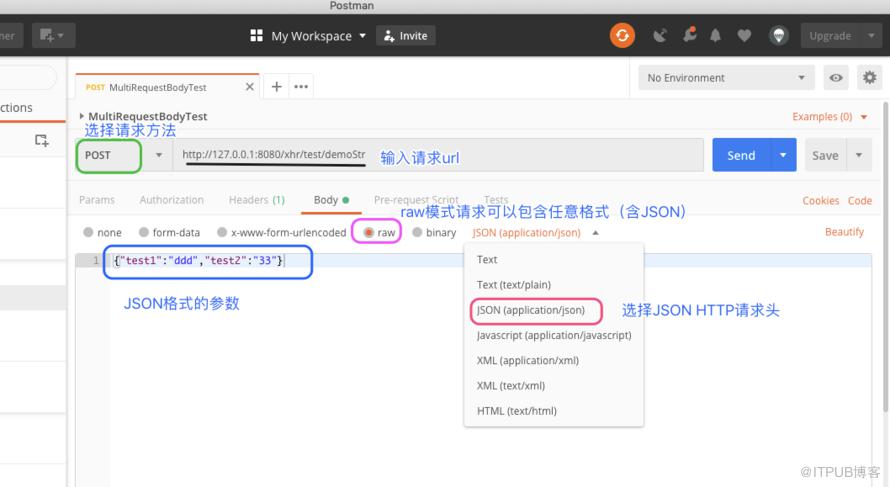The image size is (890, 487).
Task: Click the Beautify link
Action: click(x=844, y=232)
